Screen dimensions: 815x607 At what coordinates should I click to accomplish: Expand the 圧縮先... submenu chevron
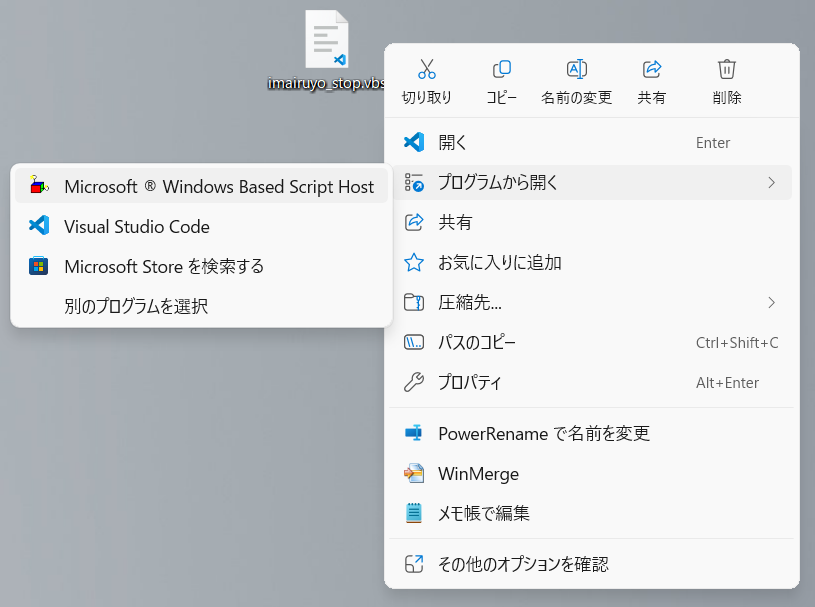(771, 302)
